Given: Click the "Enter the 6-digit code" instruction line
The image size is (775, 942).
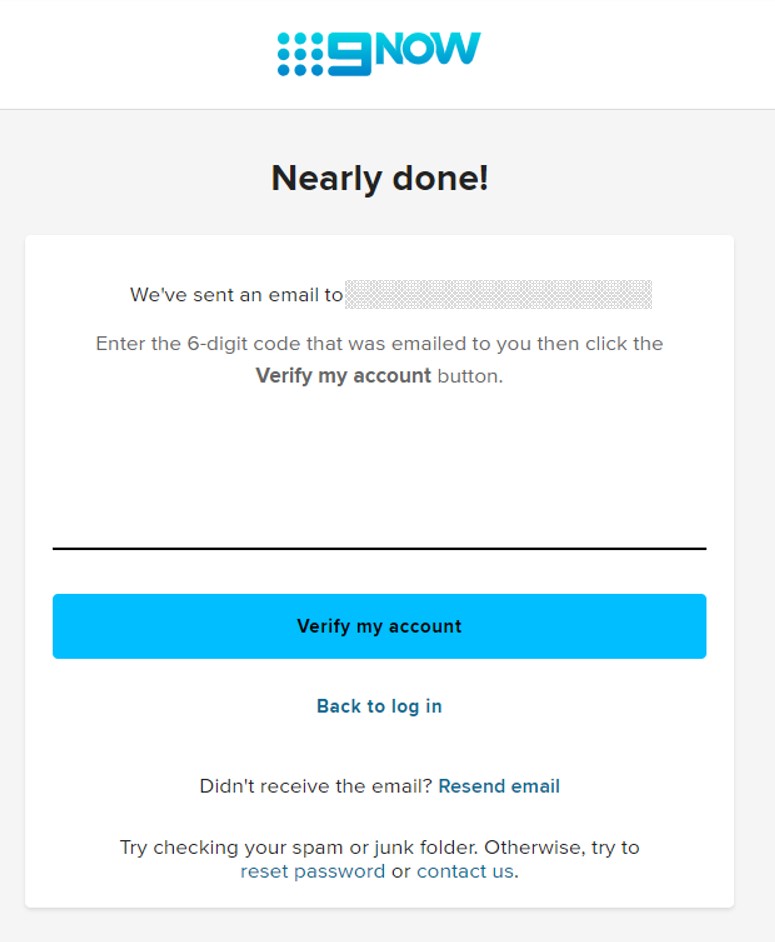Looking at the screenshot, I should point(379,344).
